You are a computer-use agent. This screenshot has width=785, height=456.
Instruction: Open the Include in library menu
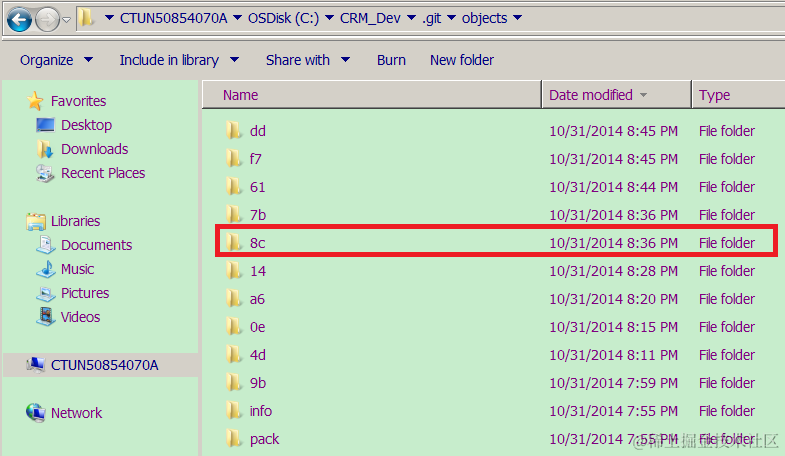tap(179, 60)
